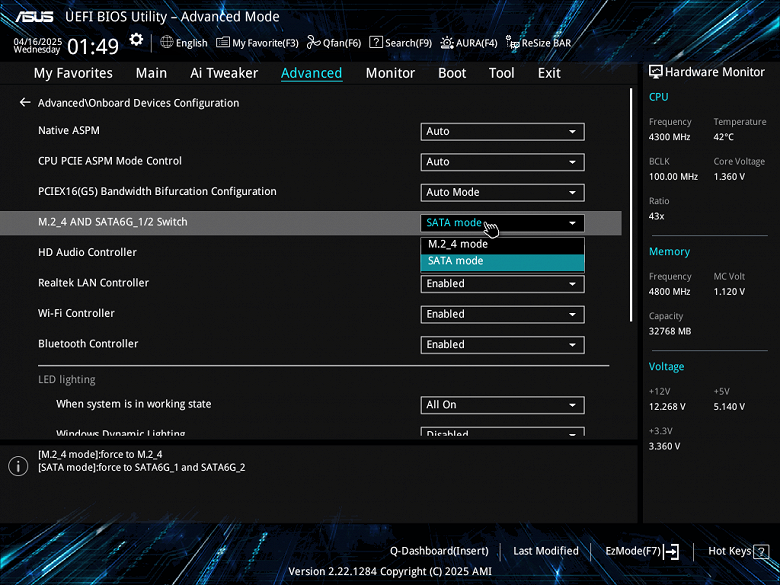Select Realtek LAN Controller label

click(x=94, y=283)
